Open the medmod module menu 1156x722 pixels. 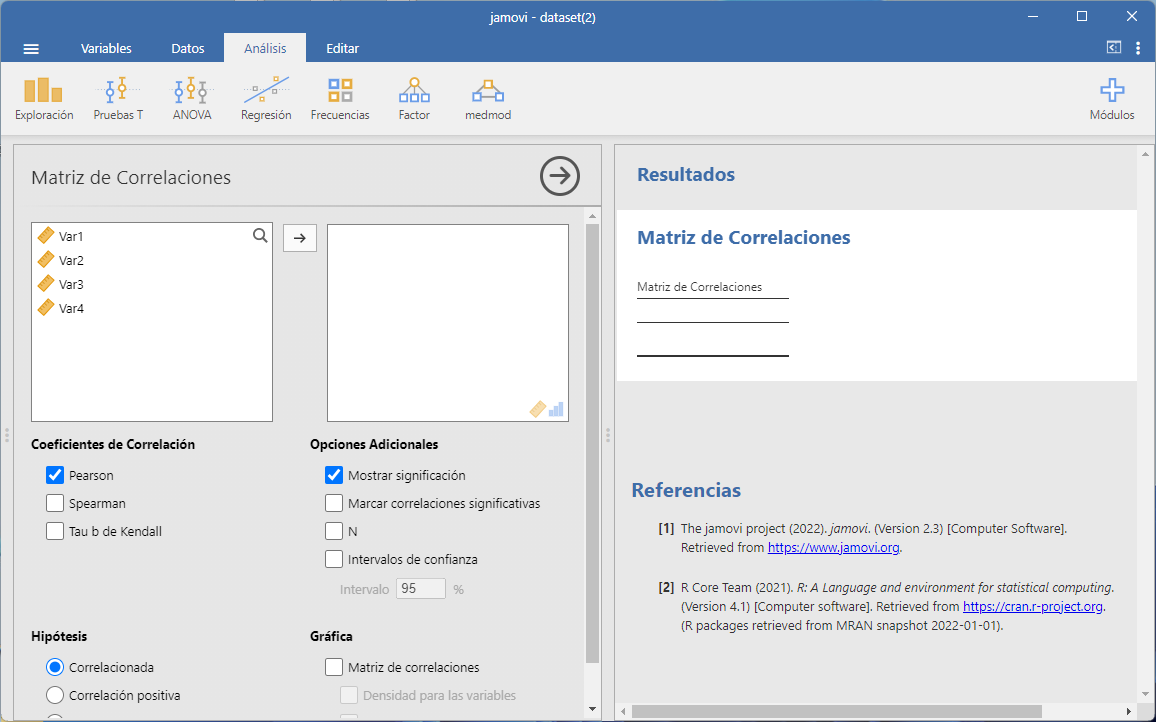488,99
